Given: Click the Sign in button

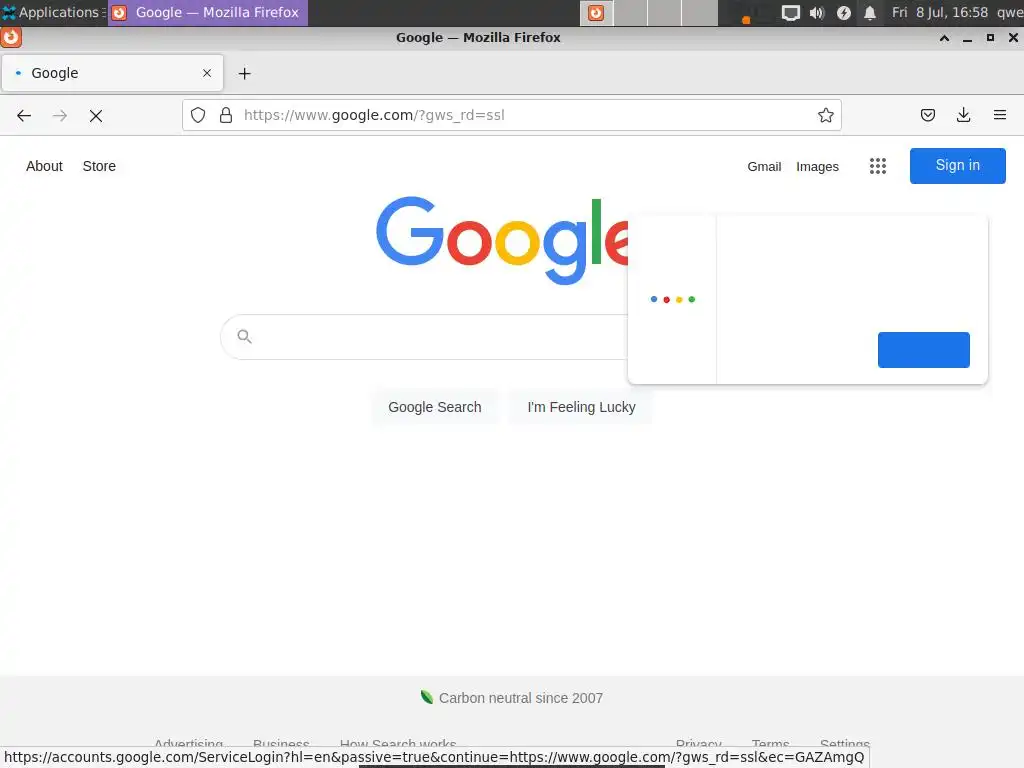Looking at the screenshot, I should point(957,166).
